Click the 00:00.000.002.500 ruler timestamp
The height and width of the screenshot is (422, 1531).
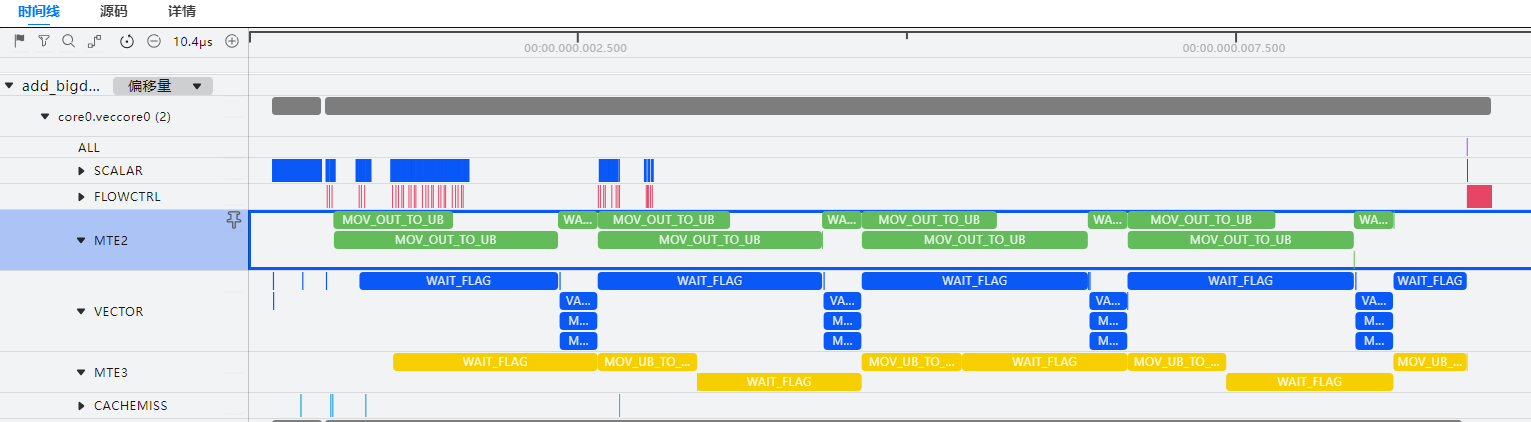tap(576, 48)
